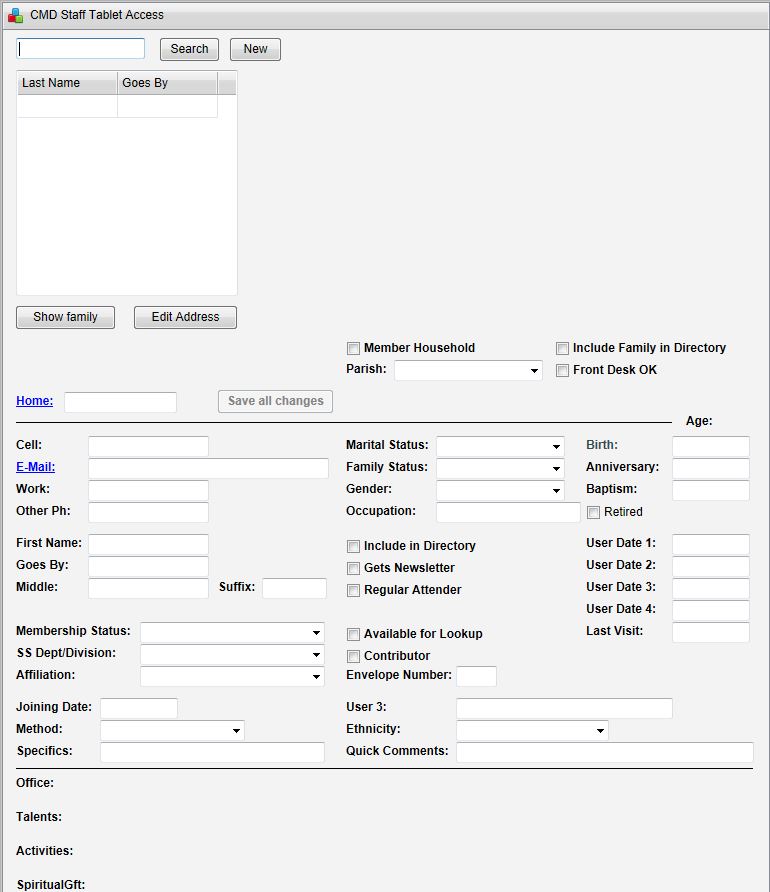
Task: Expand SS Dept/Division dropdown
Action: 232,654
